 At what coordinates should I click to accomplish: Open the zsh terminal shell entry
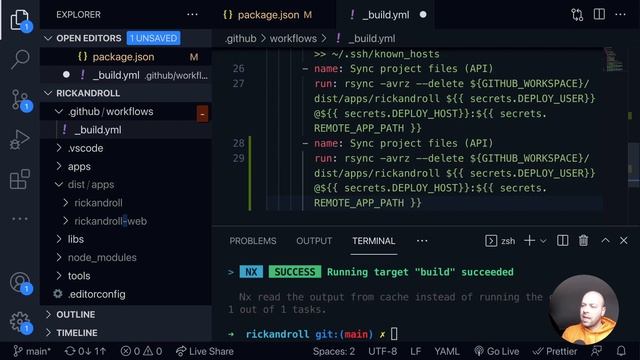(x=500, y=241)
